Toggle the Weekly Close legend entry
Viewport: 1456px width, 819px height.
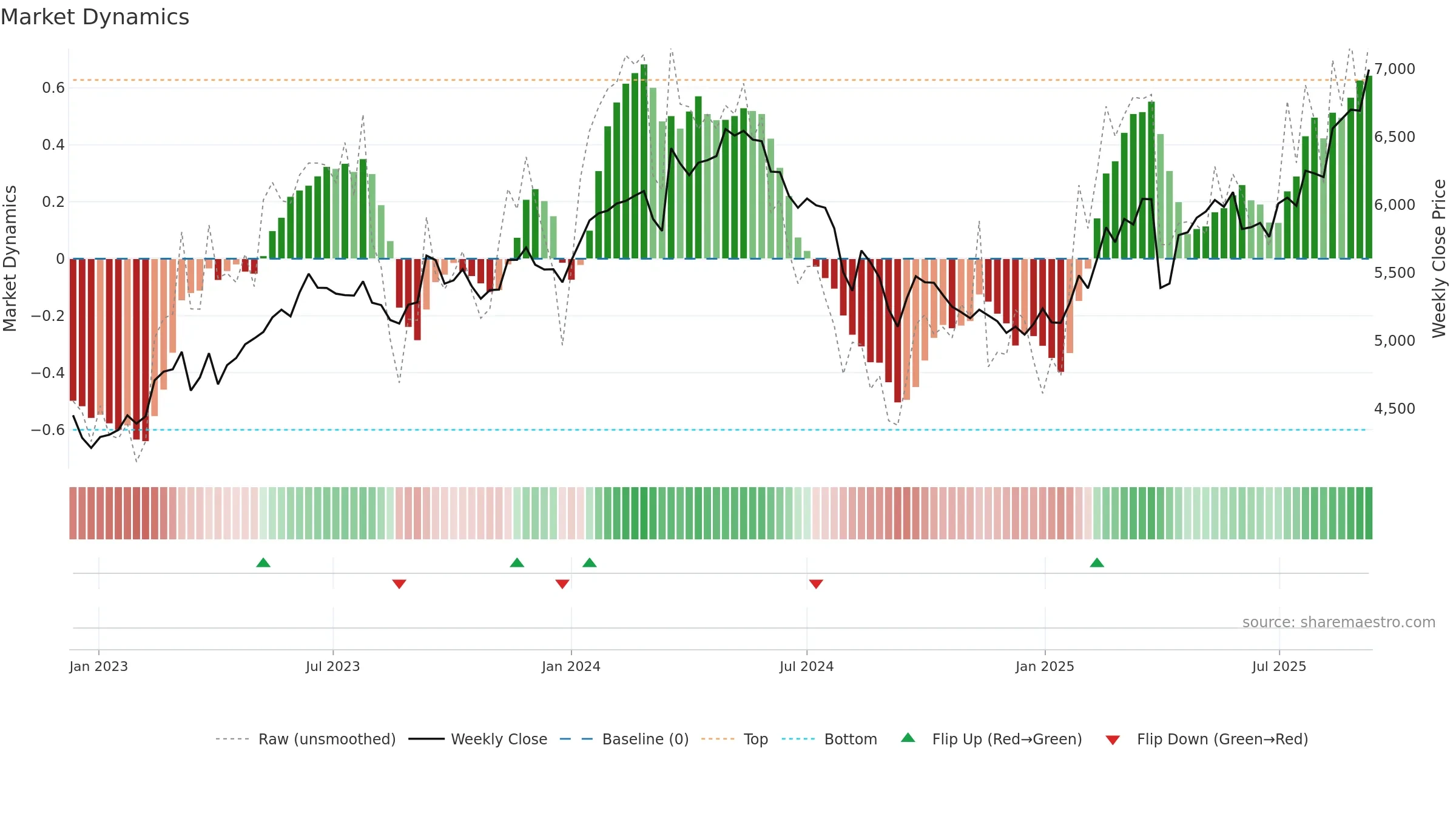[x=478, y=739]
